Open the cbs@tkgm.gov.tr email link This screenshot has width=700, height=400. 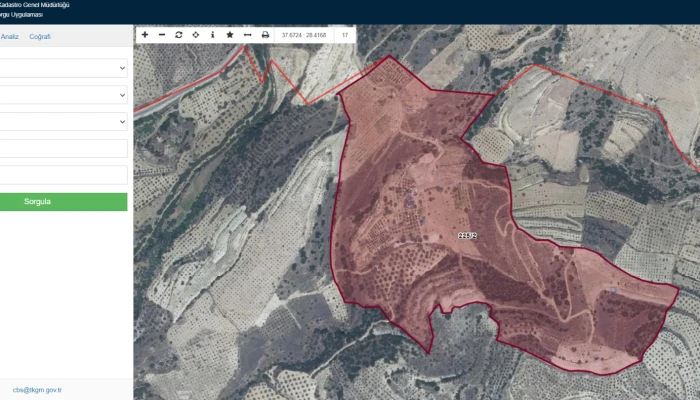pos(37,390)
